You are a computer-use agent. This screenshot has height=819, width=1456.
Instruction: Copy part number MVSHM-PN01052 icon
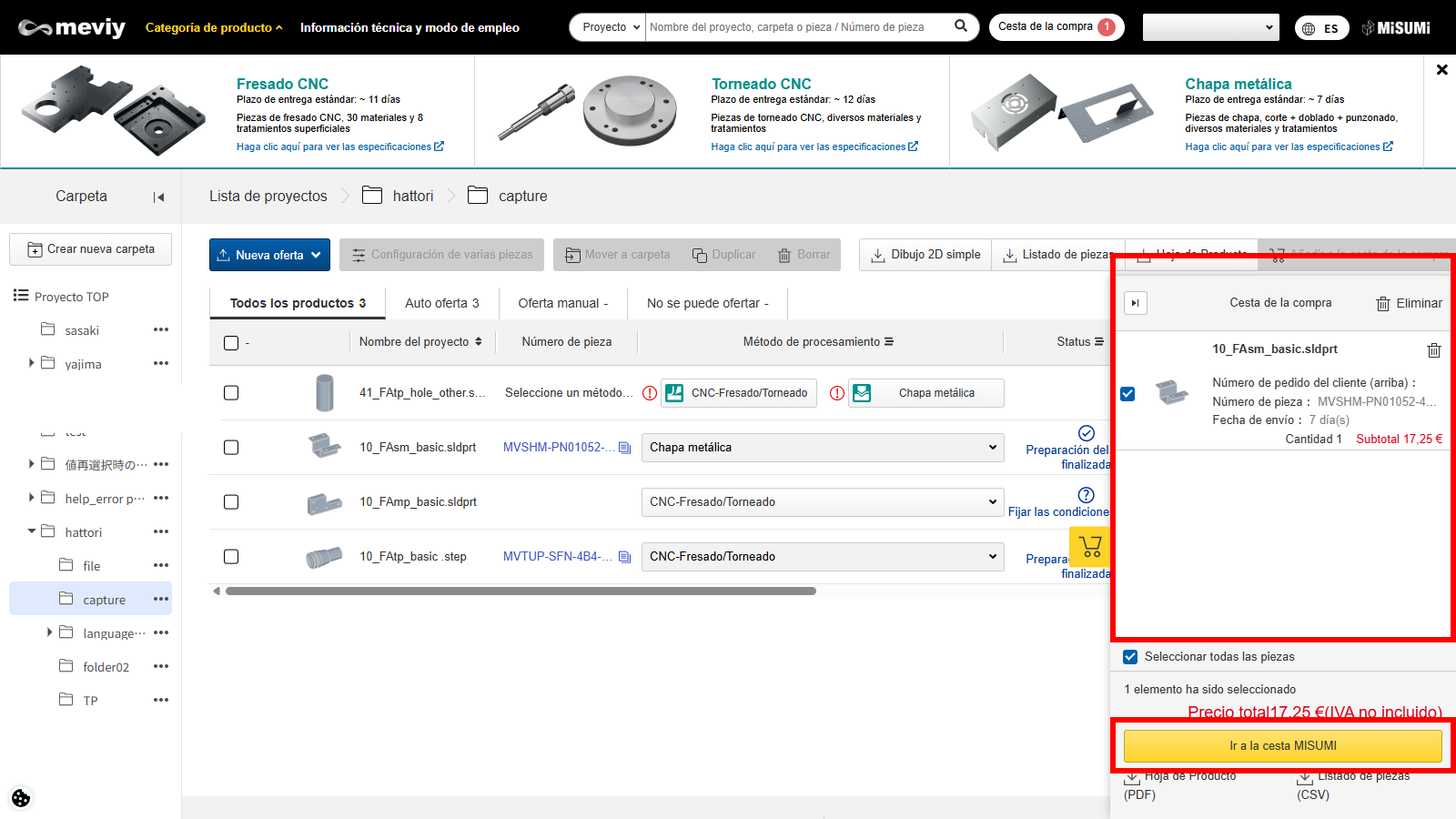(x=624, y=448)
